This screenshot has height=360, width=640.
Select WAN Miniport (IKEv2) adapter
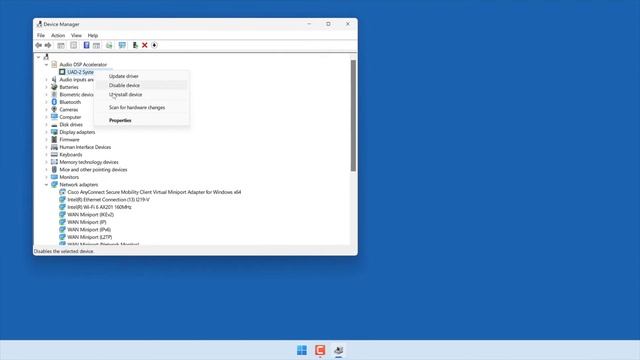(x=90, y=214)
